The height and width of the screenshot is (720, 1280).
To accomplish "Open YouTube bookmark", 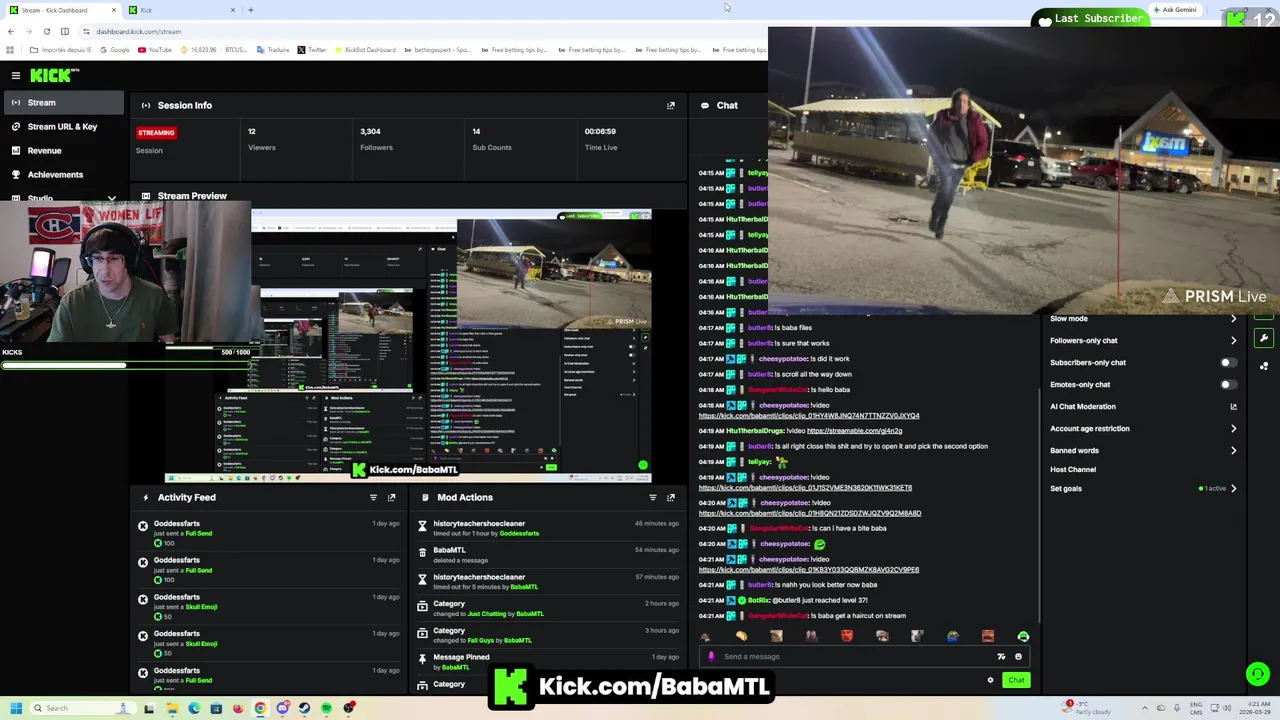I will coord(154,50).
